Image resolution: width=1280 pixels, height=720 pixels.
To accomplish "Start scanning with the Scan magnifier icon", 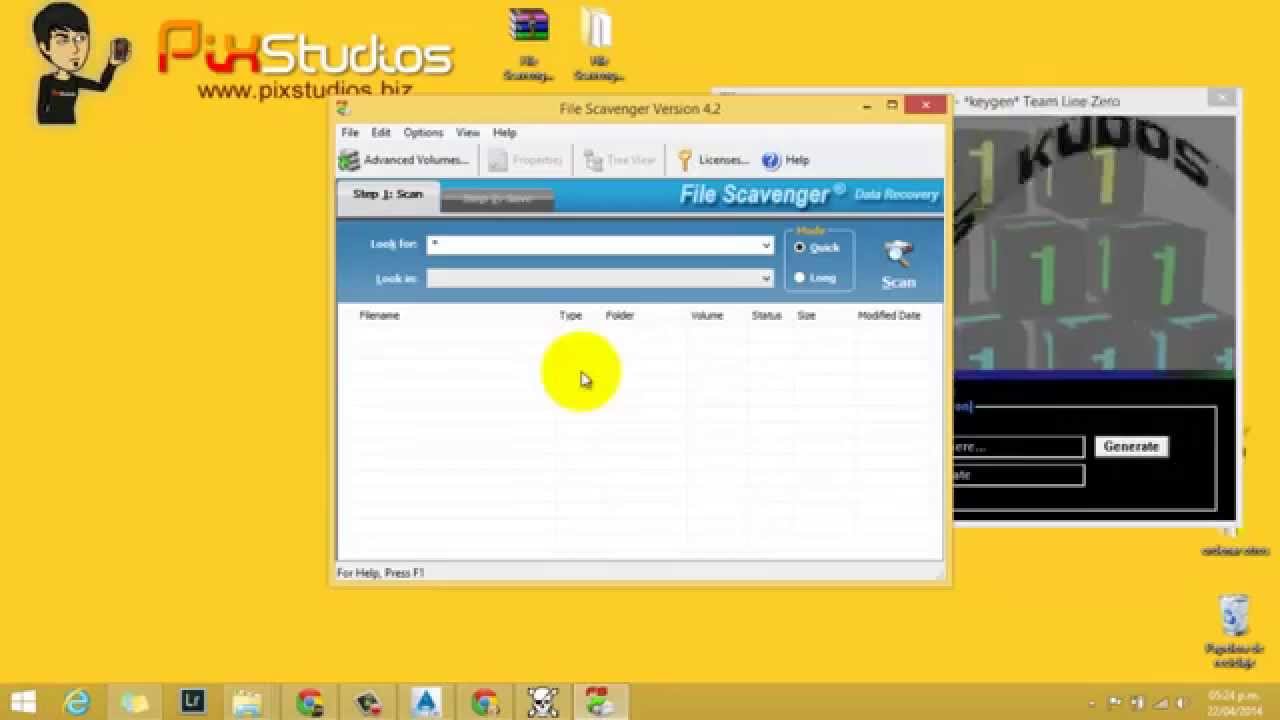I will click(898, 264).
